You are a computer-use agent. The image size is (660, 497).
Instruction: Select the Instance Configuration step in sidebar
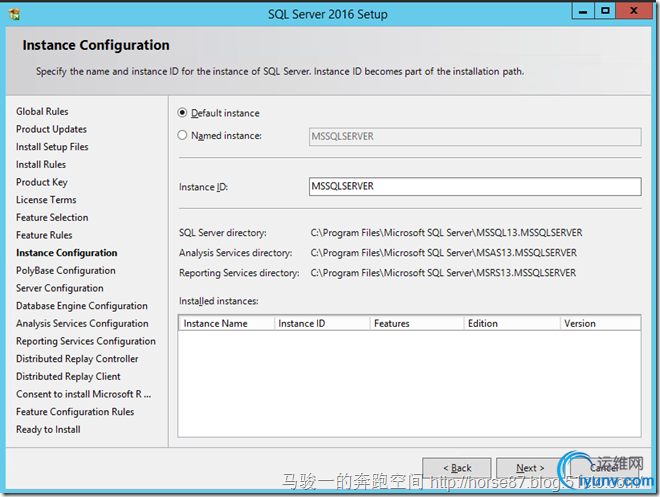pyautogui.click(x=67, y=253)
